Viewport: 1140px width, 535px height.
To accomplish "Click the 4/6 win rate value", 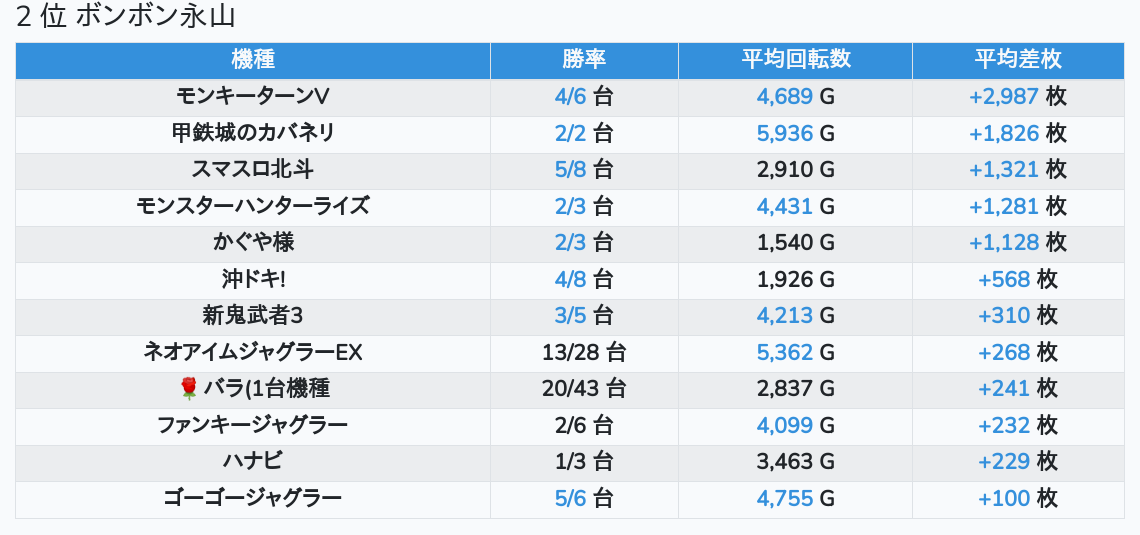I will pos(571,96).
